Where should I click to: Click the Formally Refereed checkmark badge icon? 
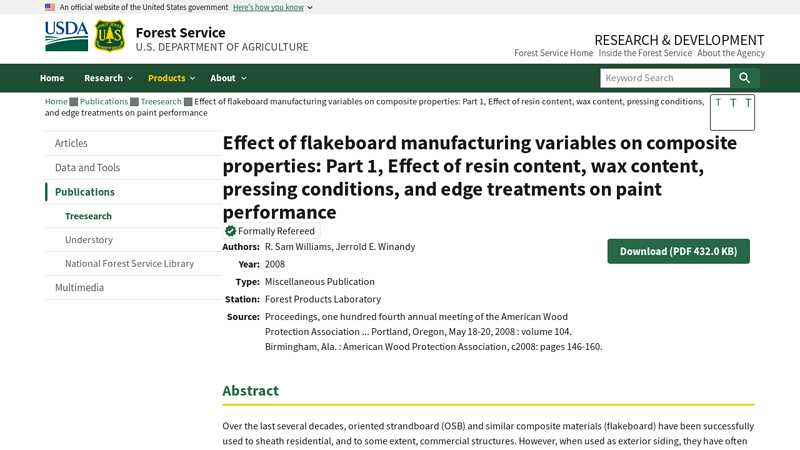230,231
